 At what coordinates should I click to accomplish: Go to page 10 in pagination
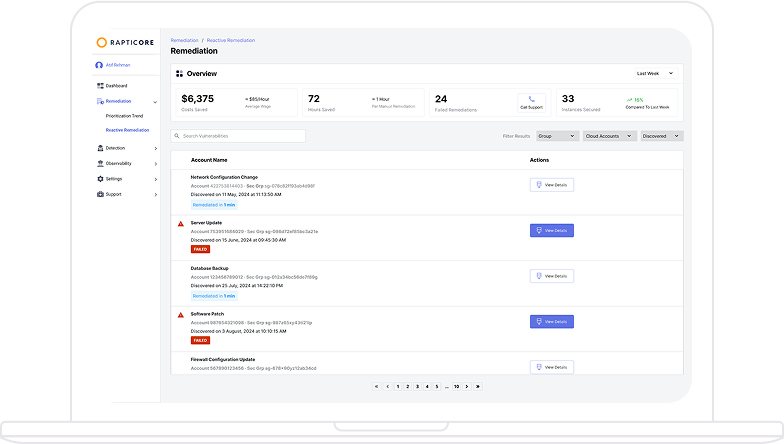tap(456, 386)
